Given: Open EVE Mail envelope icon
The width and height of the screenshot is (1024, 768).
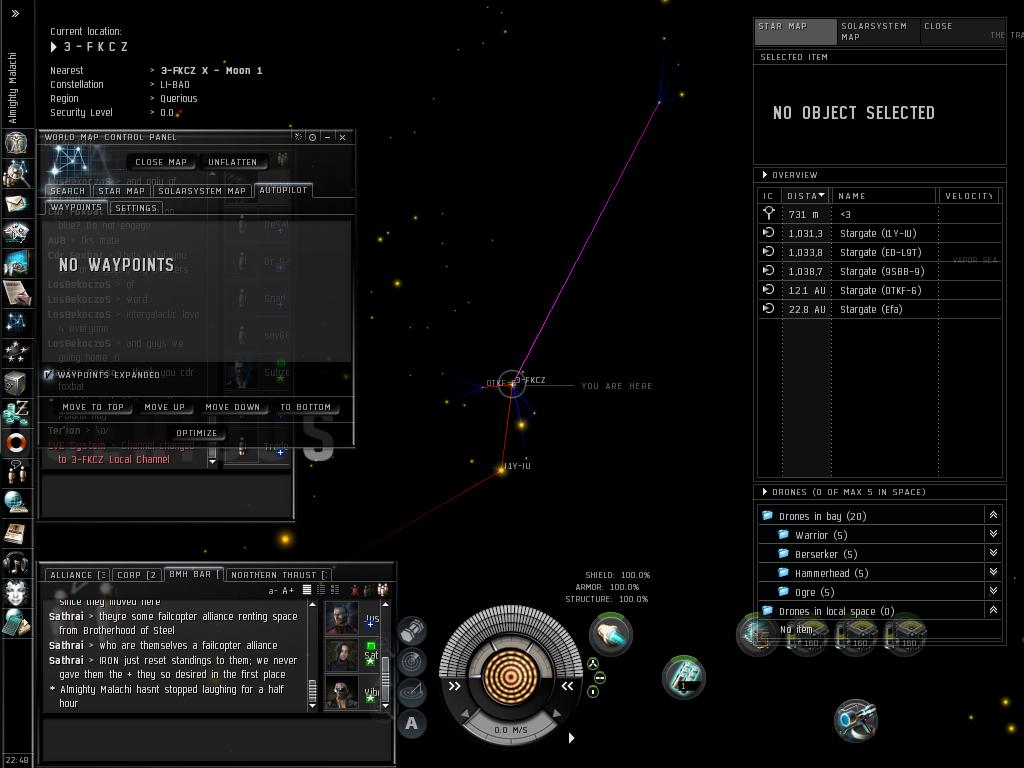Looking at the screenshot, I should [16, 204].
